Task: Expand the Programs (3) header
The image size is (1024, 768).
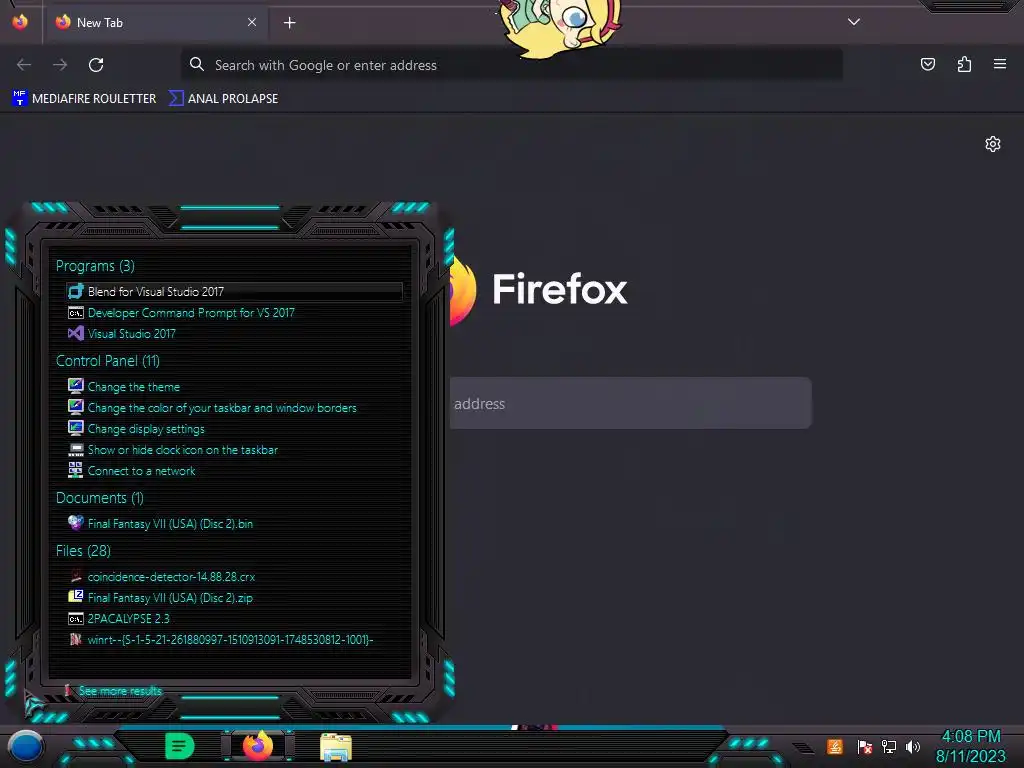Action: pyautogui.click(x=95, y=266)
